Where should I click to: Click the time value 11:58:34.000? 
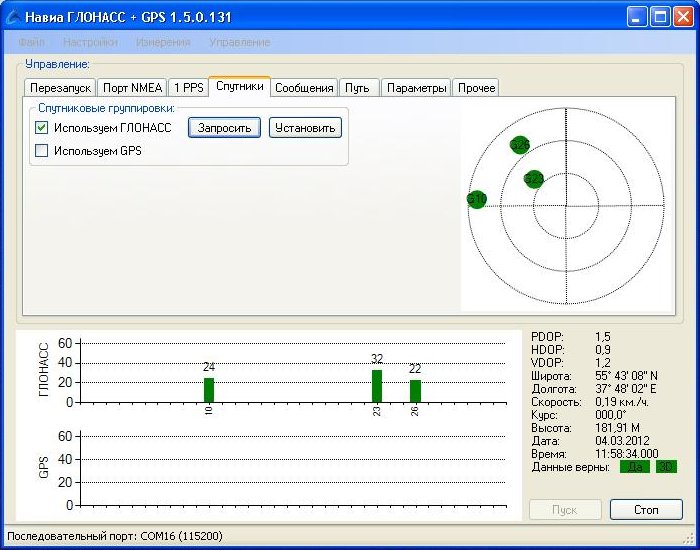pyautogui.click(x=627, y=454)
